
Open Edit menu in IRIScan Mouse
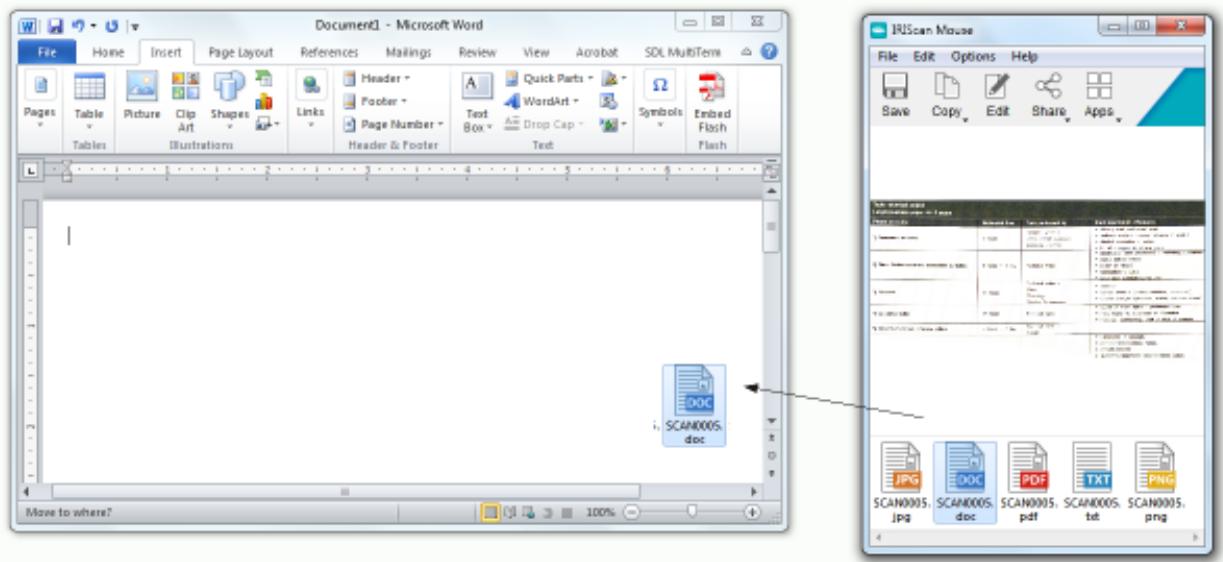coord(923,57)
